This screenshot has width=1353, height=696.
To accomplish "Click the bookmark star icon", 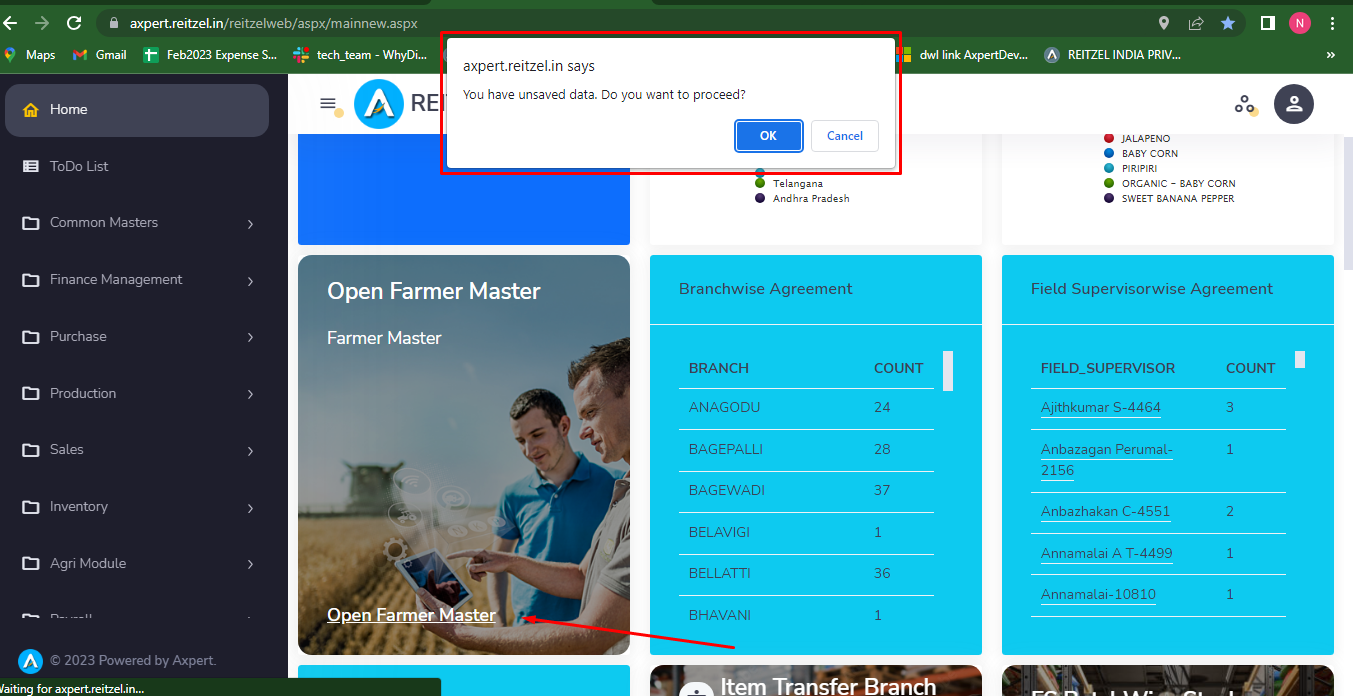I will 1228,23.
